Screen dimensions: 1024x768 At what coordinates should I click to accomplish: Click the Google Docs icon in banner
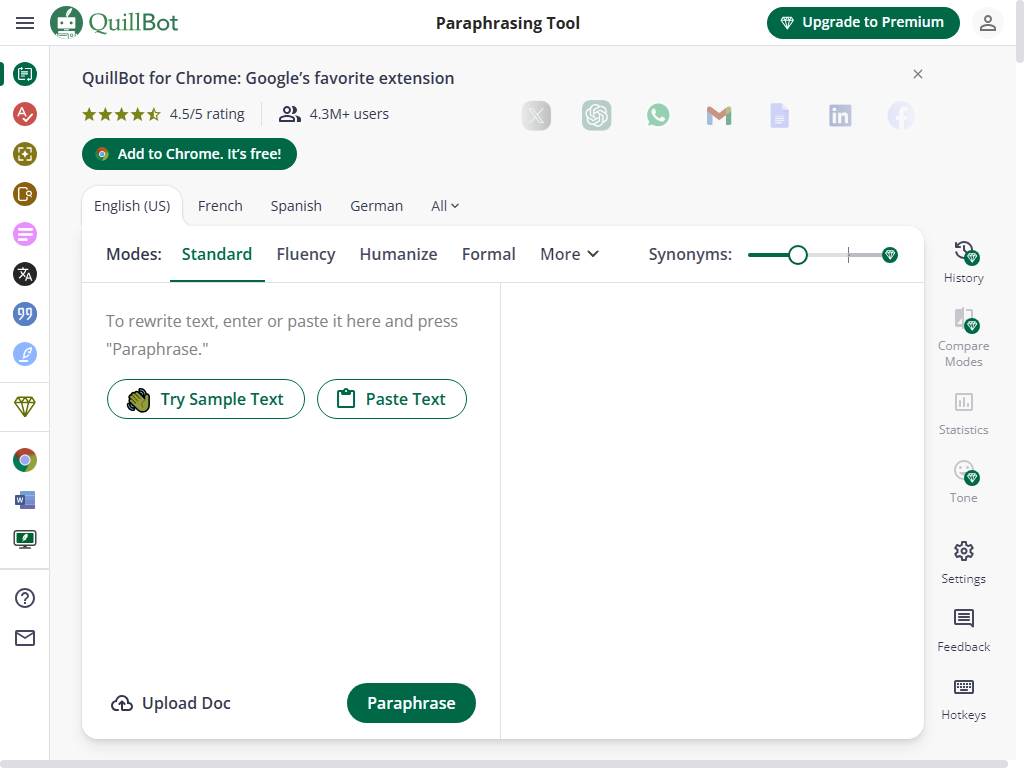(x=779, y=116)
